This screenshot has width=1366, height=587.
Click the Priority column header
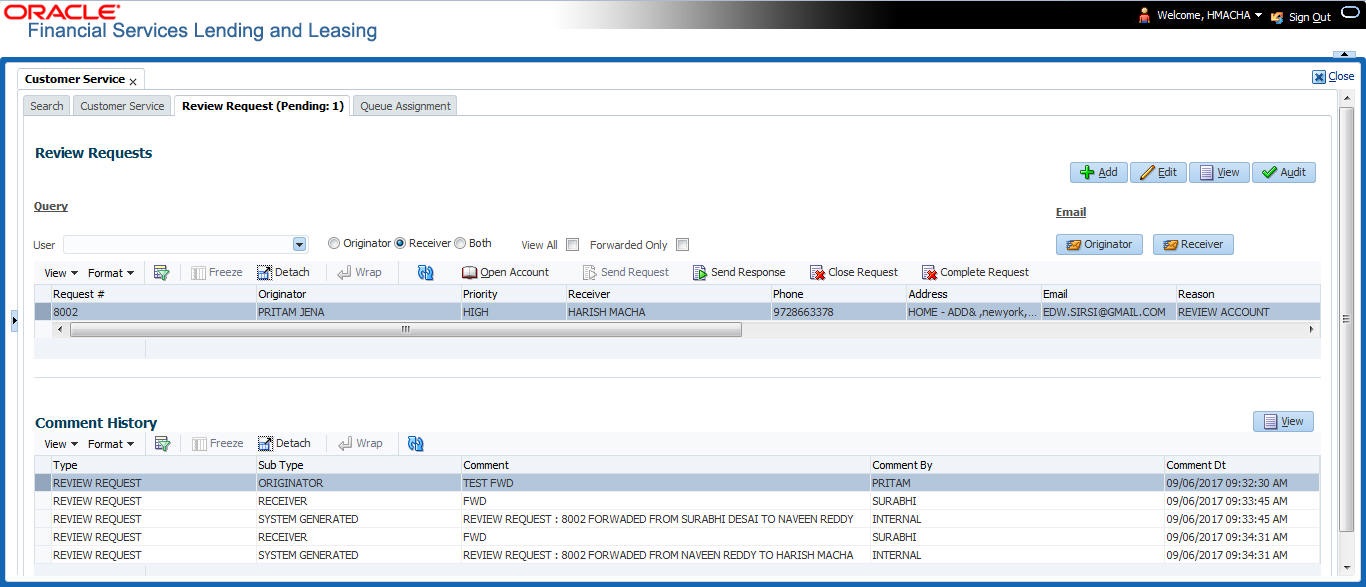click(x=512, y=294)
